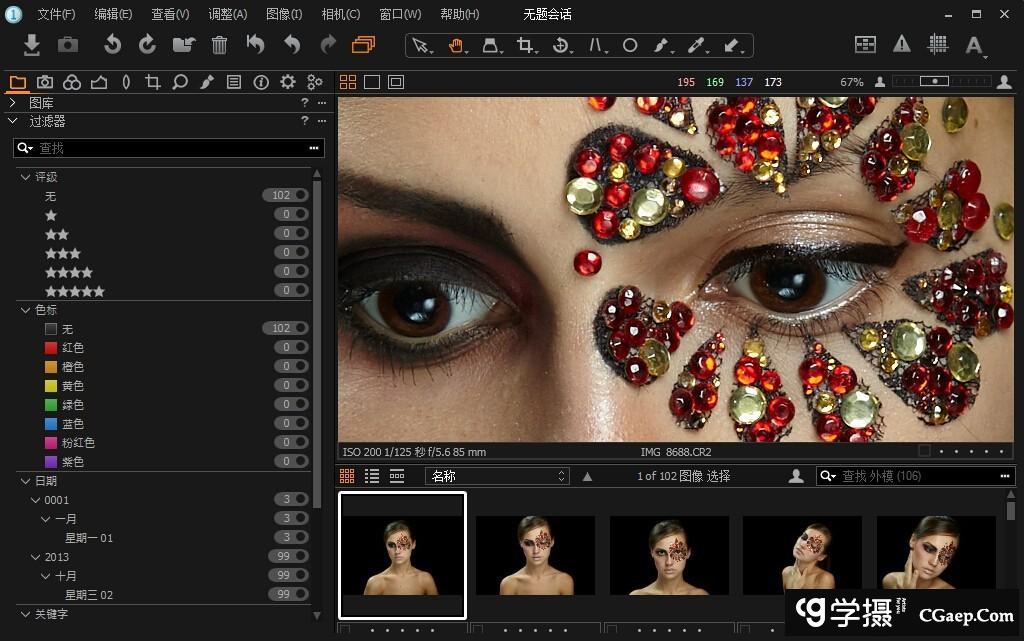Adjust the viewer zoom slider
Image resolution: width=1024 pixels, height=641 pixels.
coord(935,82)
